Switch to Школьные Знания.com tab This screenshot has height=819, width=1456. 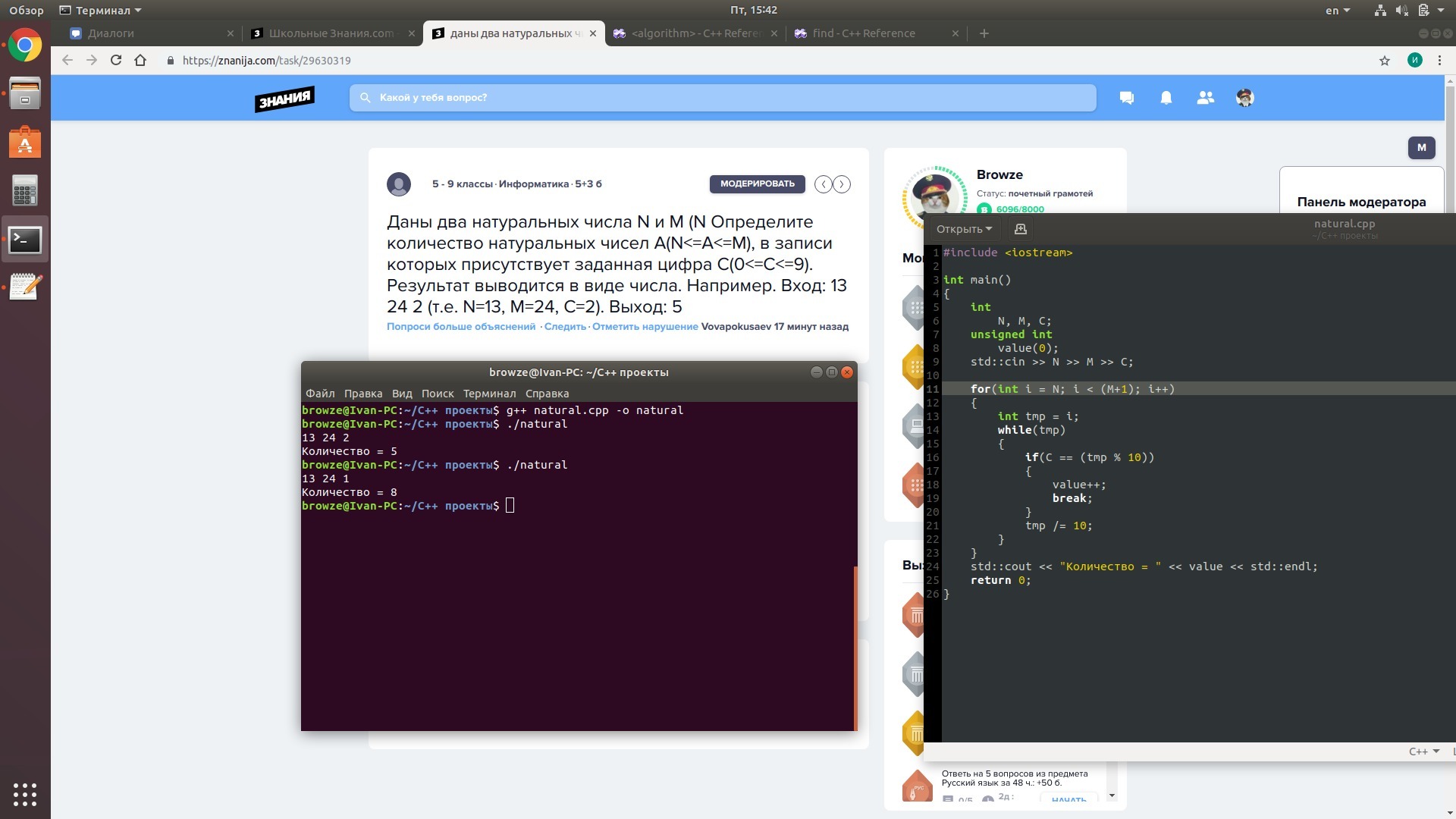(x=331, y=33)
